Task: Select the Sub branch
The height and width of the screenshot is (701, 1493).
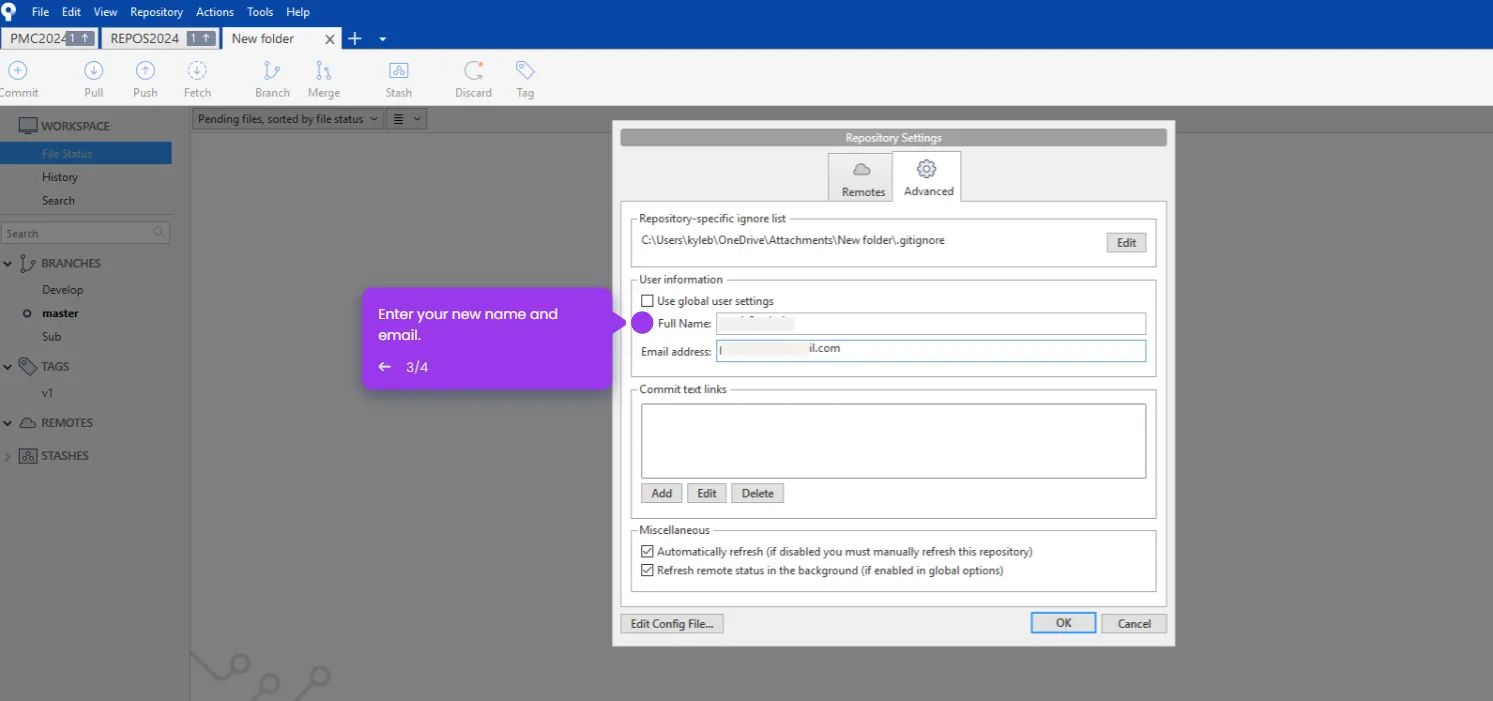Action: (52, 337)
